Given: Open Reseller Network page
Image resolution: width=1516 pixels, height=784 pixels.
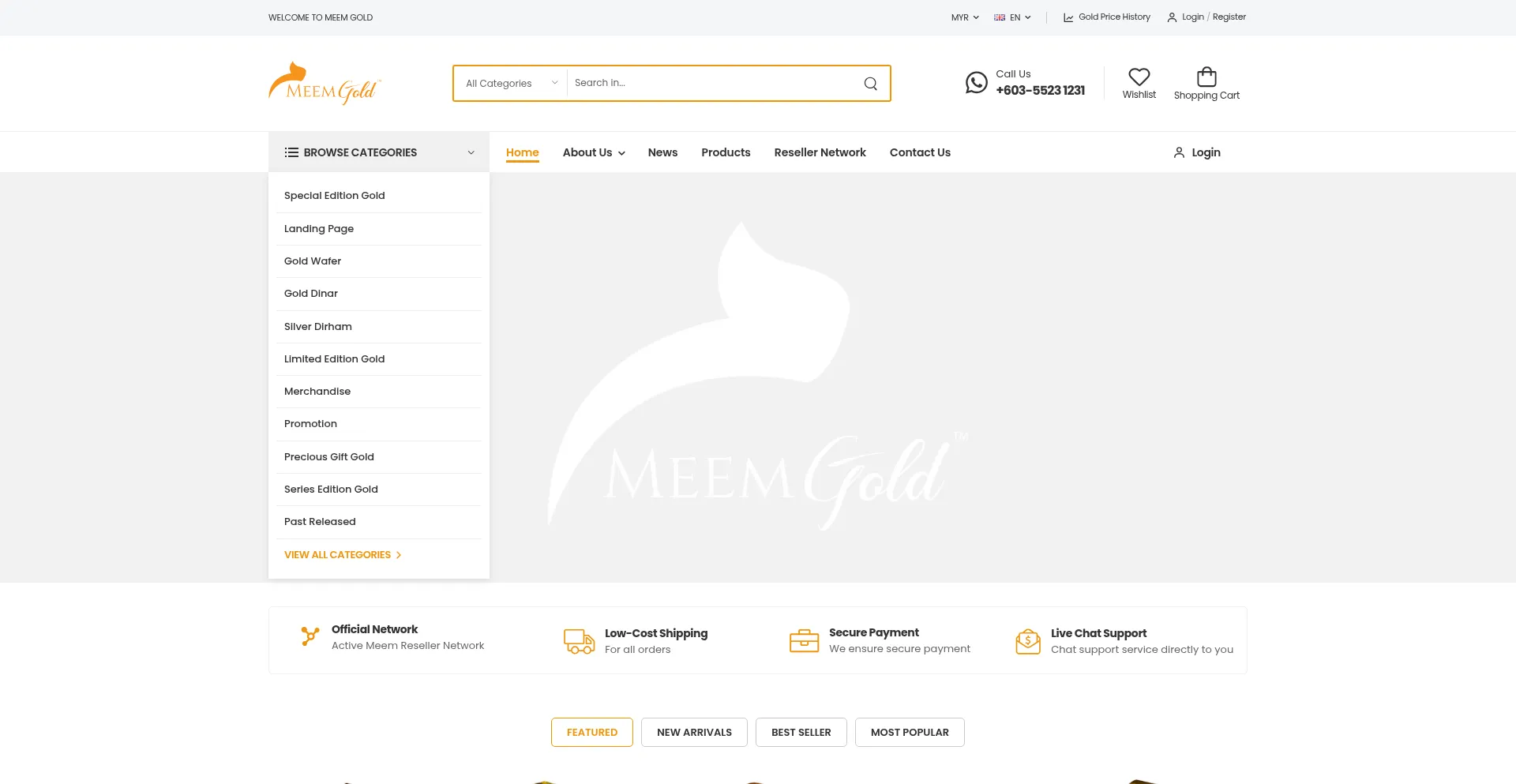Looking at the screenshot, I should tap(820, 152).
